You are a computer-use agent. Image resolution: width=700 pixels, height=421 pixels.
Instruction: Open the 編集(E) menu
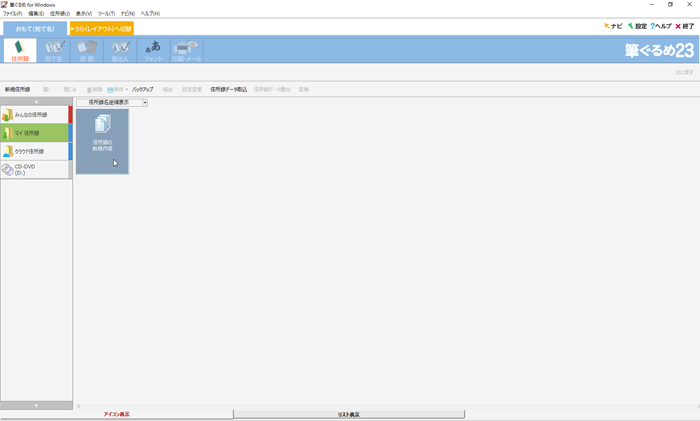pos(36,14)
